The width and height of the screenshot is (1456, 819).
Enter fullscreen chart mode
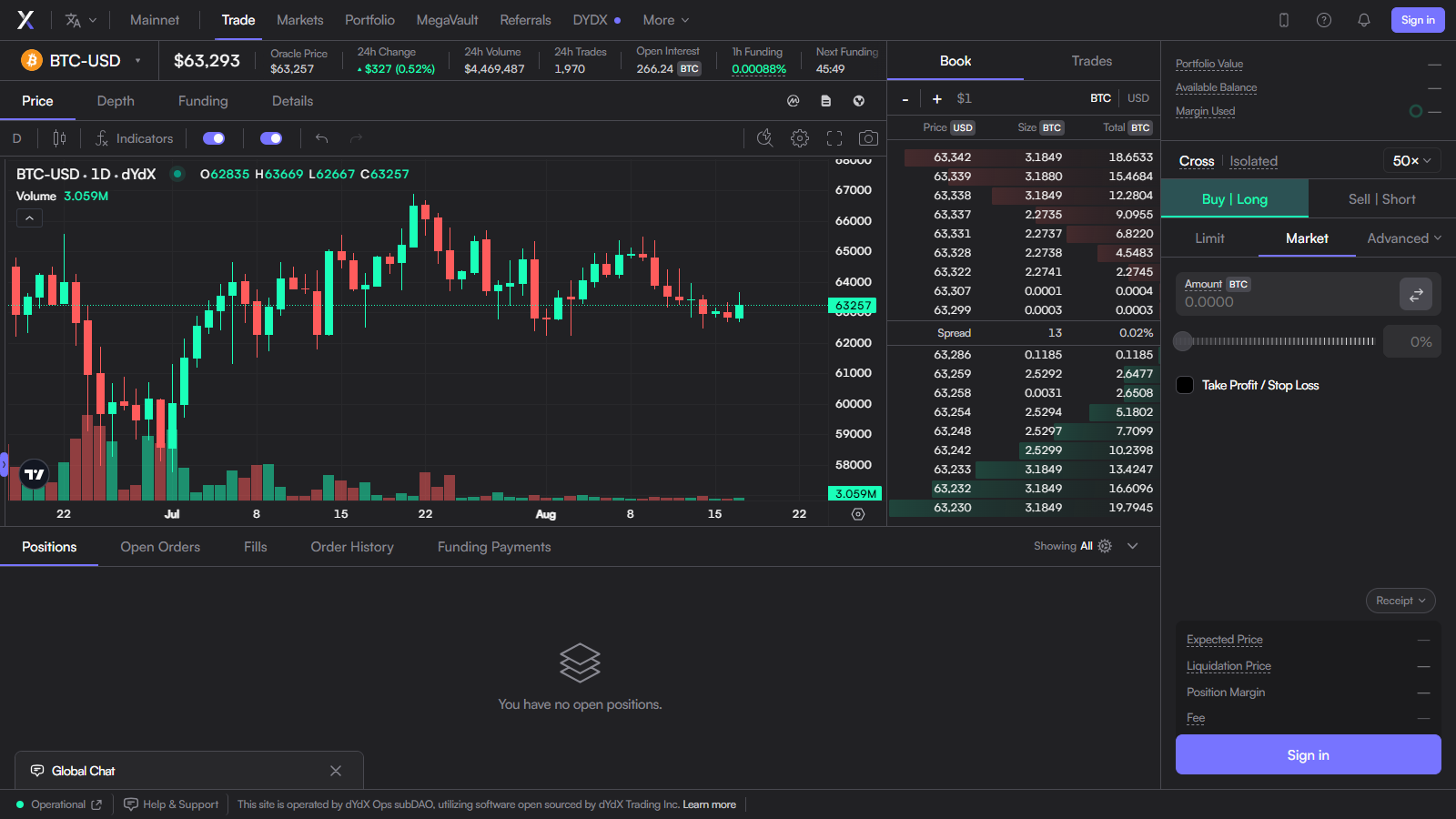[x=834, y=138]
